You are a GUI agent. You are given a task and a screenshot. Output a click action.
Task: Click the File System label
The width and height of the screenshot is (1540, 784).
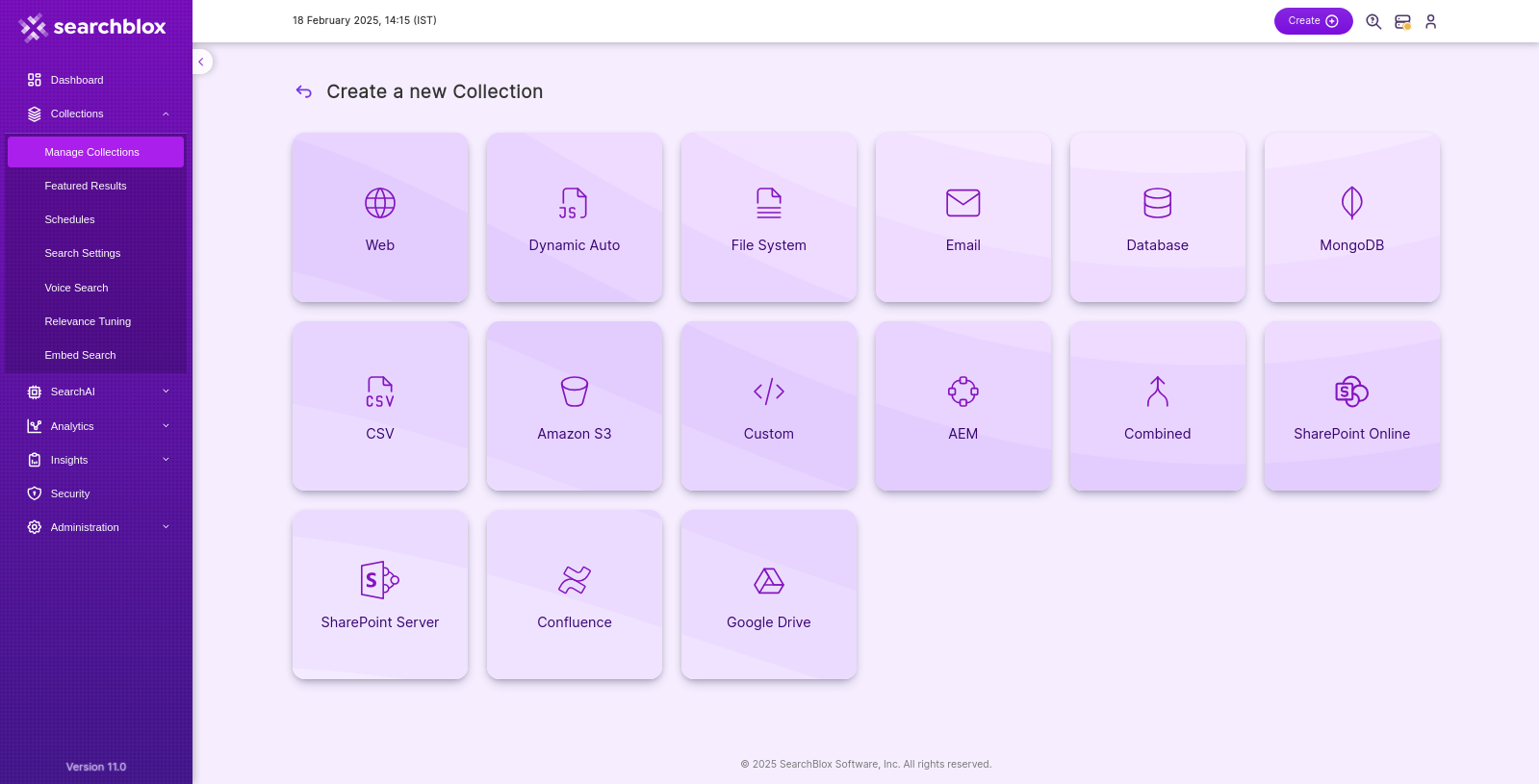click(x=769, y=245)
